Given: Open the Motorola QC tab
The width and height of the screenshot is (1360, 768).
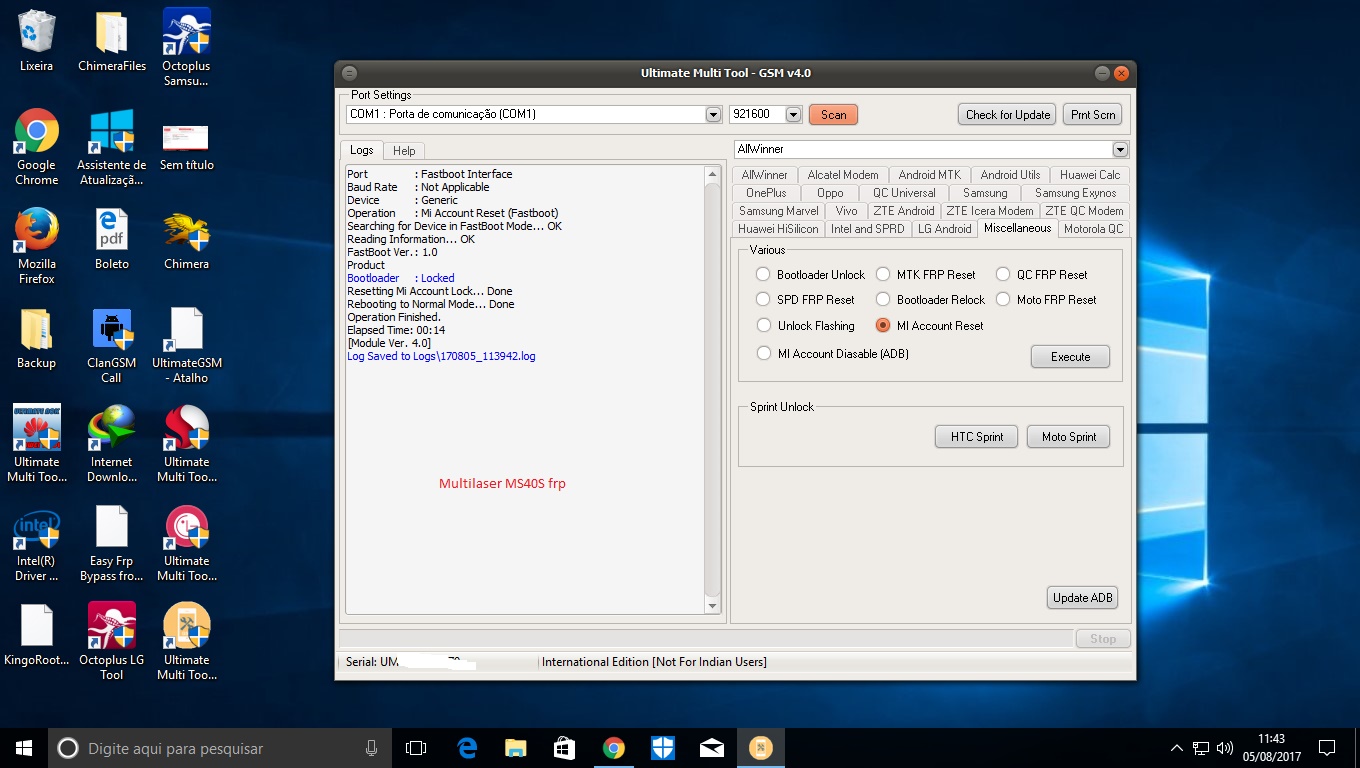Looking at the screenshot, I should click(1093, 228).
